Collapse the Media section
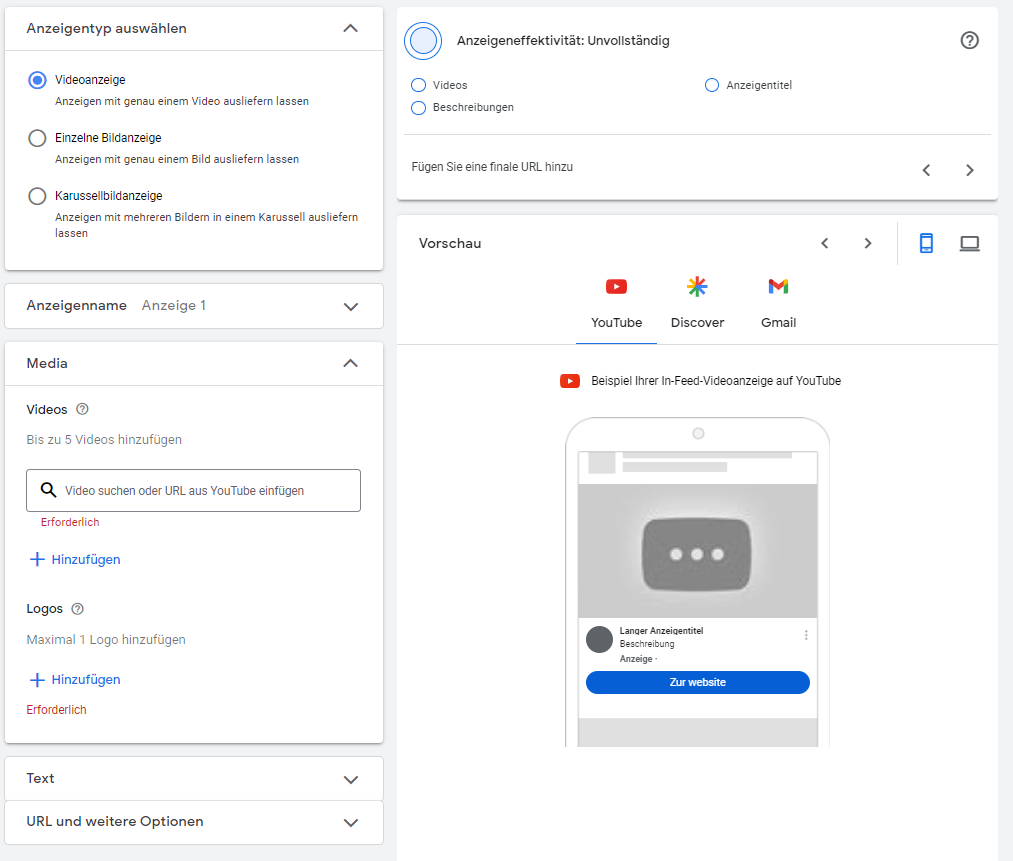1013x861 pixels. [x=350, y=363]
